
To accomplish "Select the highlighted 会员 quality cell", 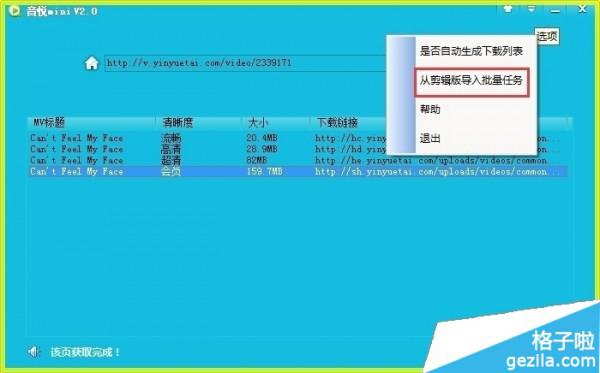I will [171, 171].
